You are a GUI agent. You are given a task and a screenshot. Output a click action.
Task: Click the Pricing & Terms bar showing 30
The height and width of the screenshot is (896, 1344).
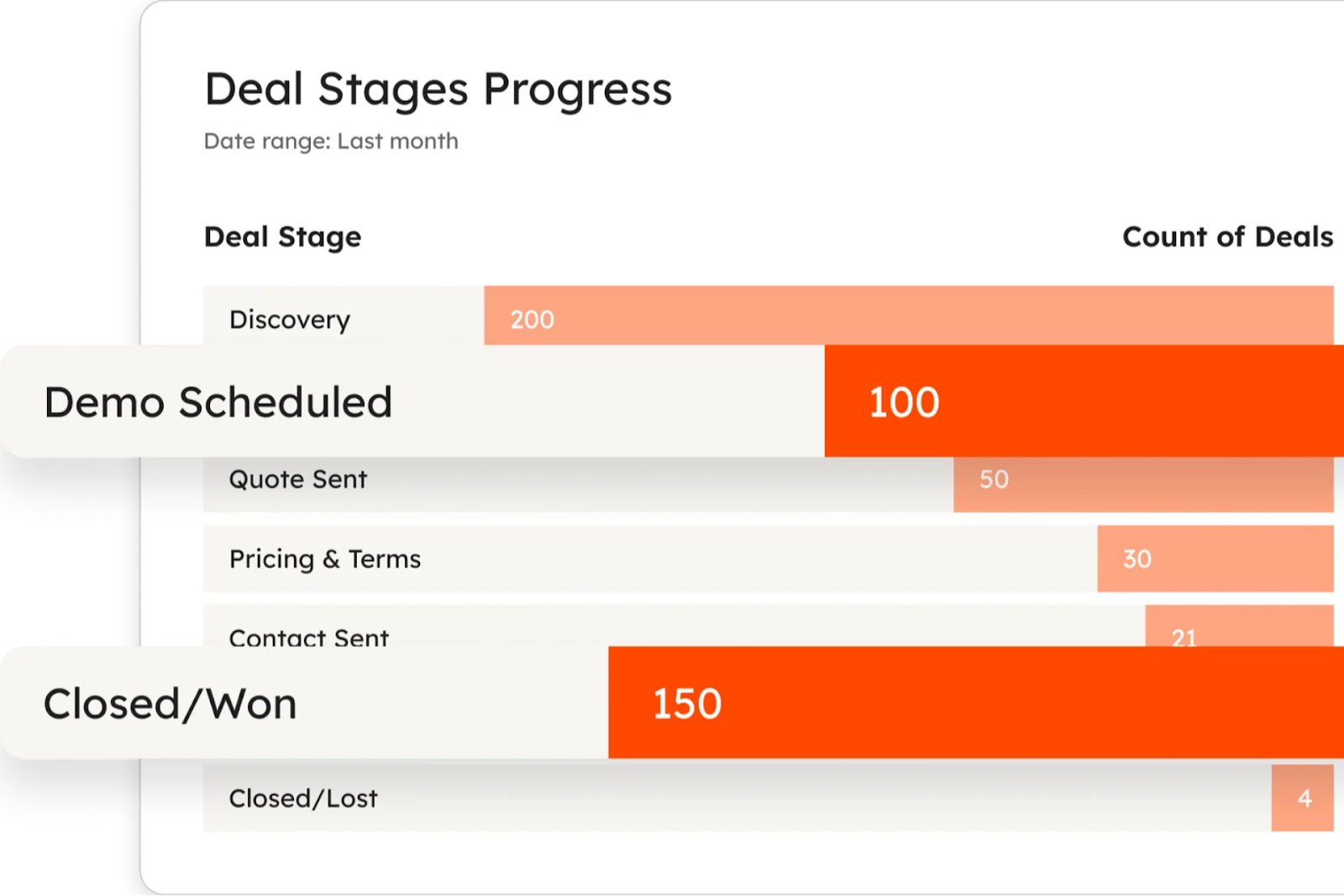tap(1215, 559)
